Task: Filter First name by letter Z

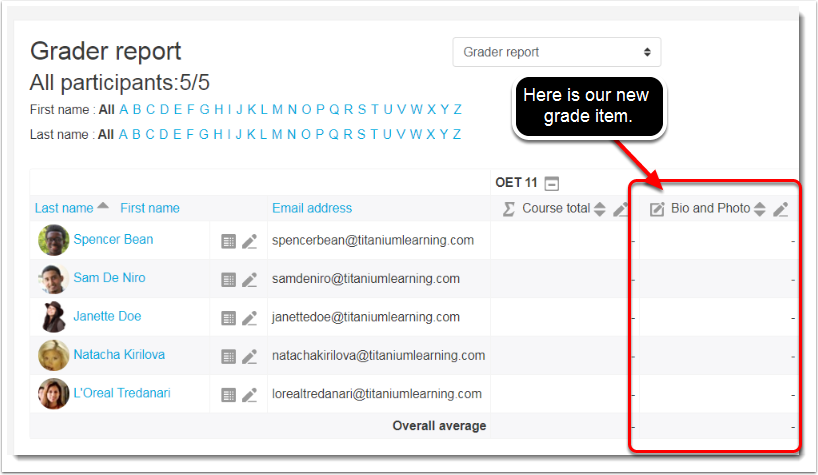Action: 458,109
